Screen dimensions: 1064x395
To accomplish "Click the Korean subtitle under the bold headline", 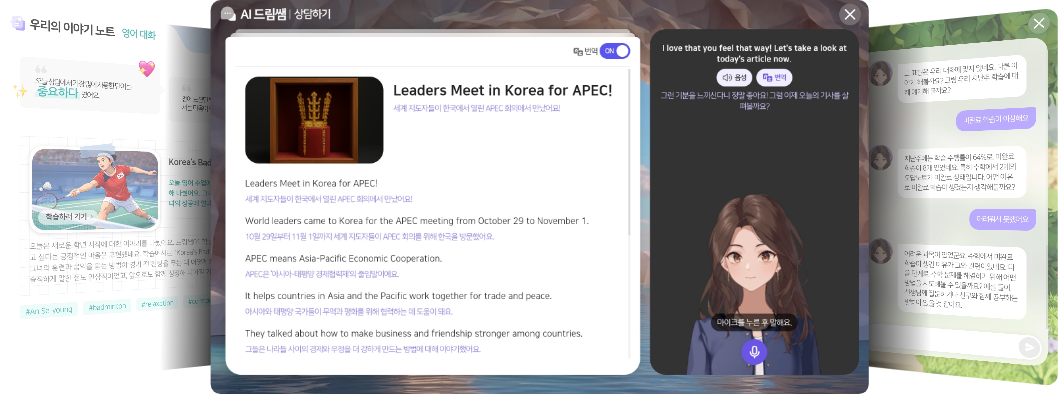I will pos(476,108).
